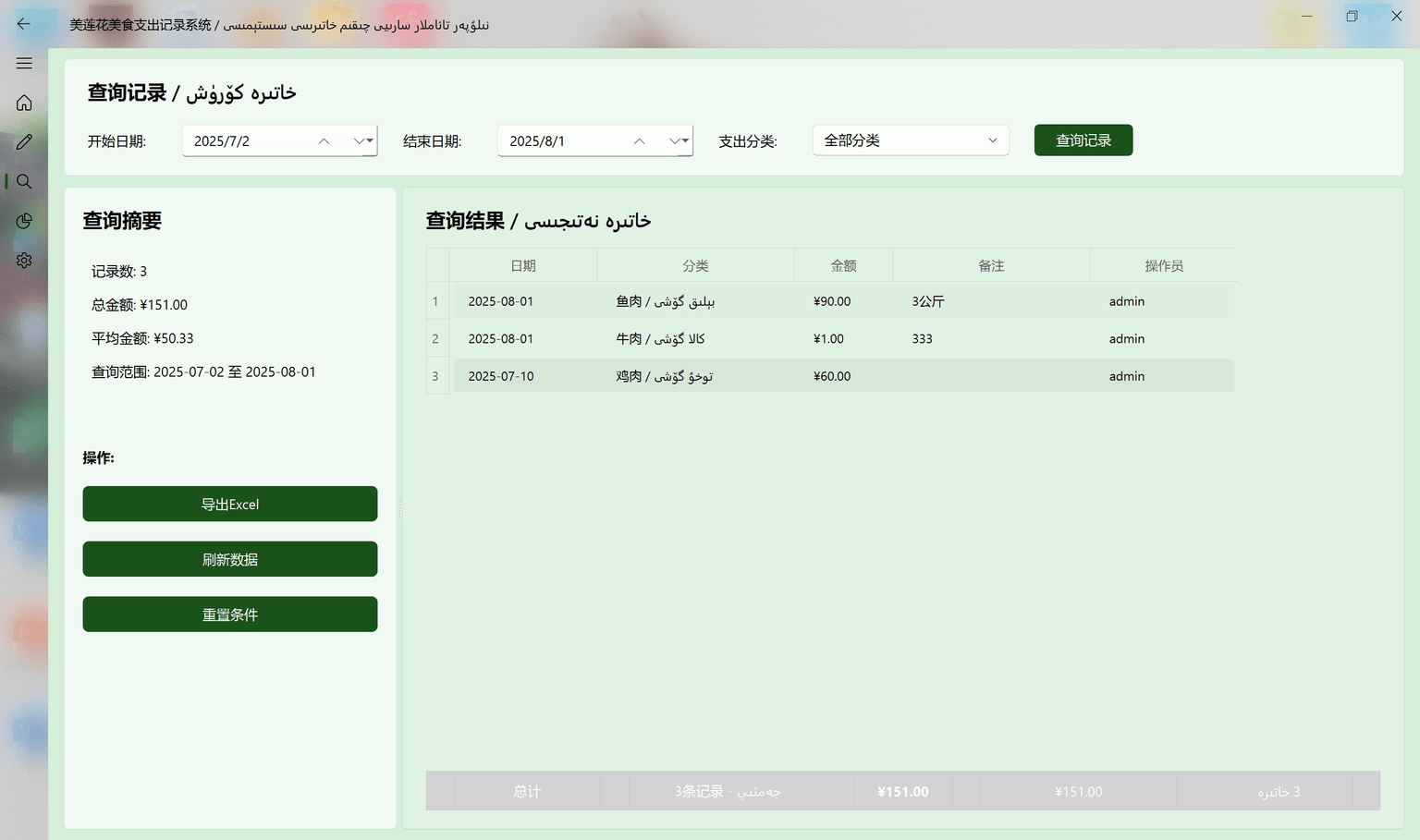Image resolution: width=1420 pixels, height=840 pixels.
Task: Open the pencil record-entry page
Action: tap(24, 141)
